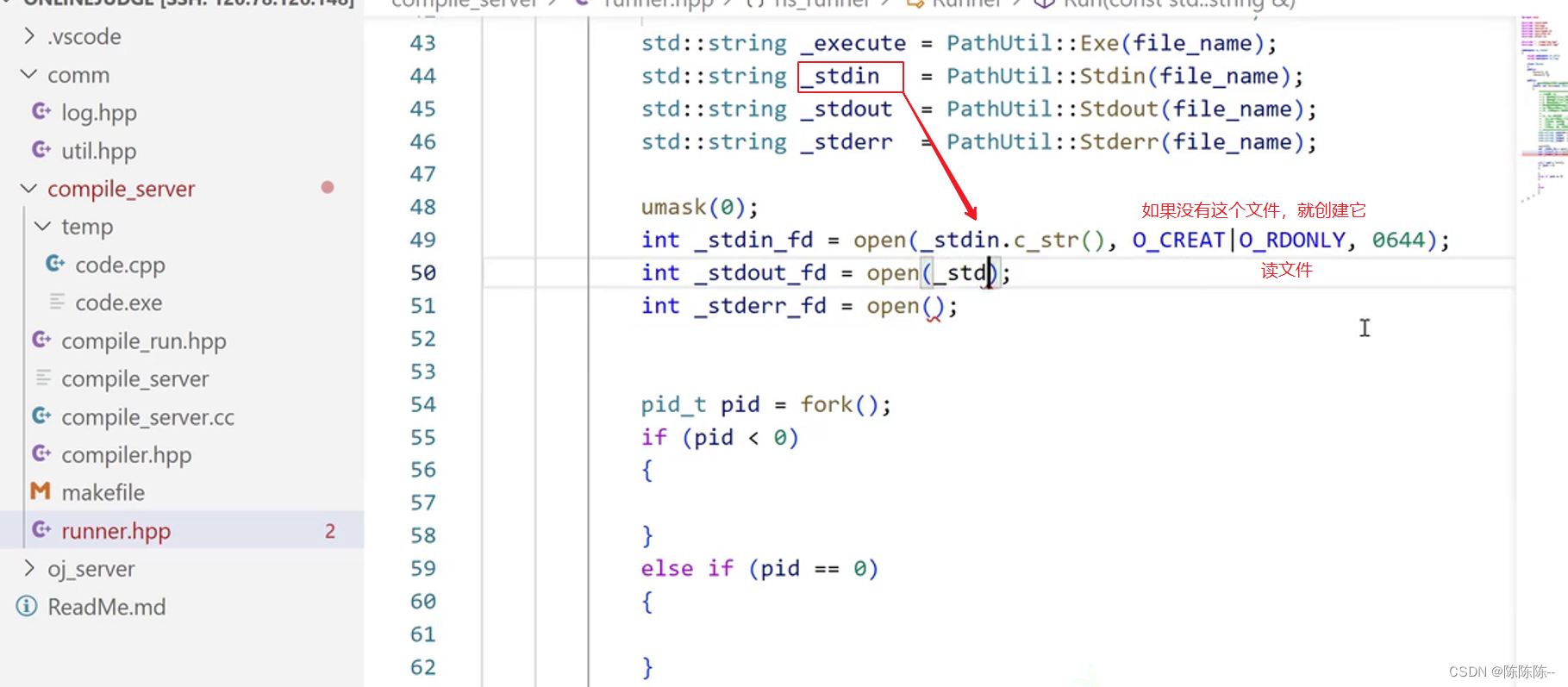Click 0644 mode value on line 49
This screenshot has height=687, width=1568.
(x=1399, y=240)
